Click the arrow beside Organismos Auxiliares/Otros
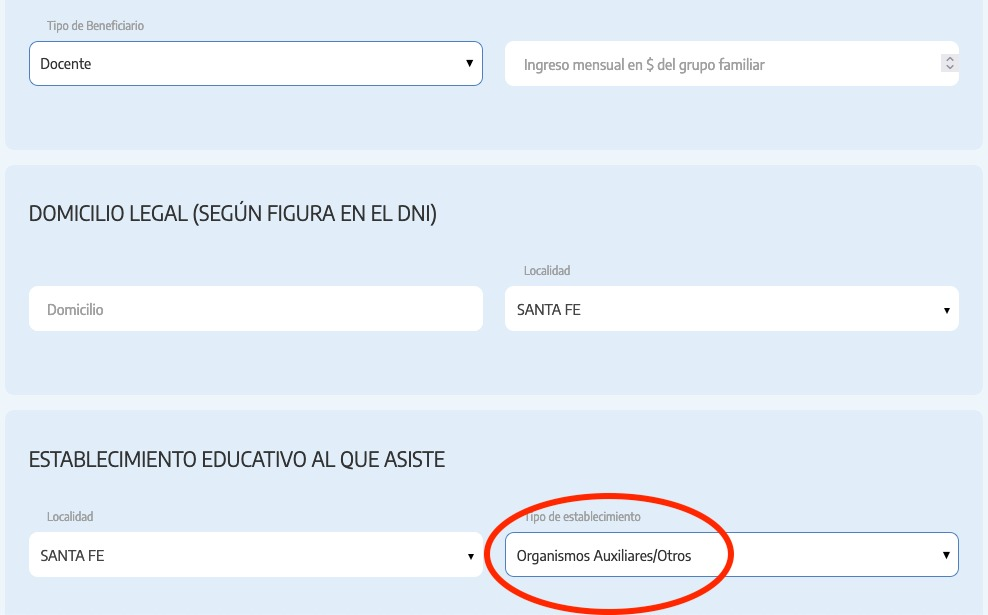 (945, 555)
